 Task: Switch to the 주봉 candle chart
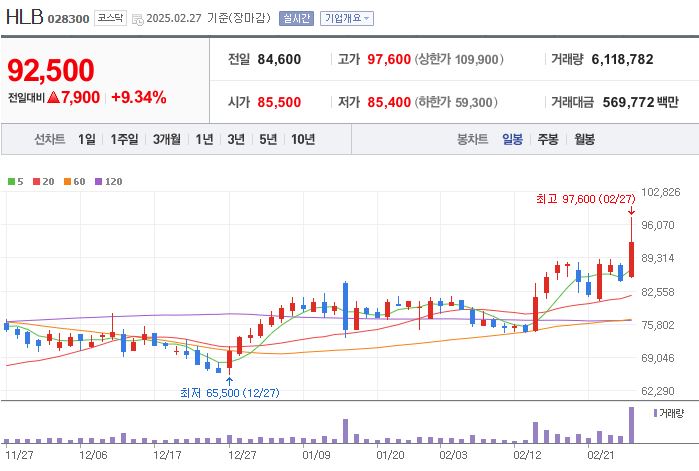tap(548, 139)
